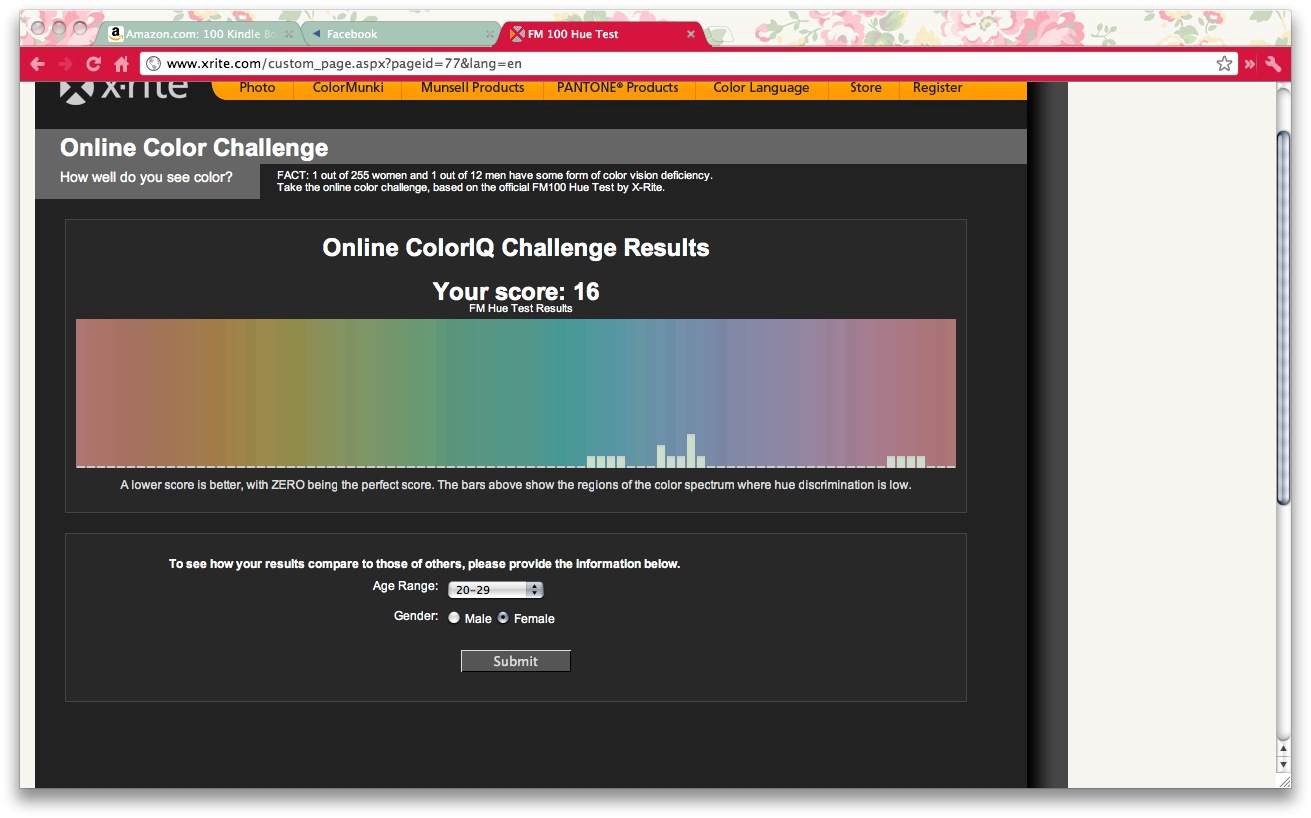Open the ColorMunki menu
This screenshot has width=1311, height=818.
click(x=348, y=88)
